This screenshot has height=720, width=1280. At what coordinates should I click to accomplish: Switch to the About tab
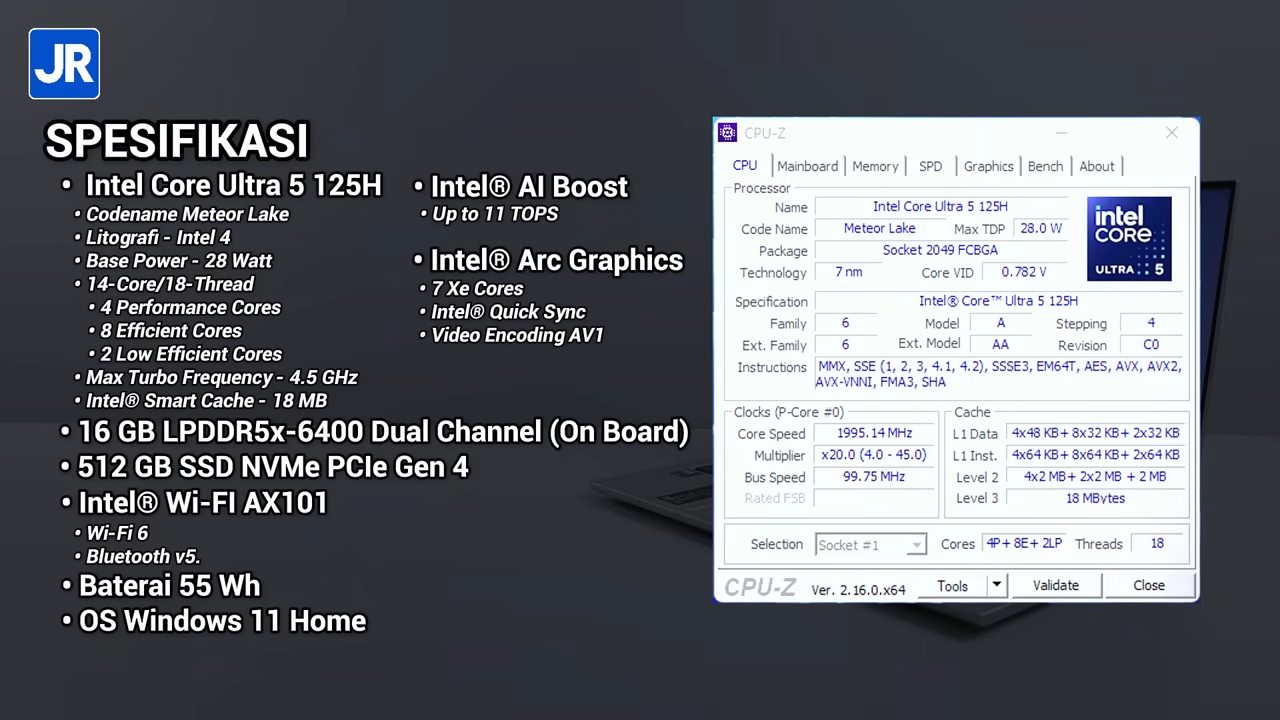click(x=1096, y=166)
